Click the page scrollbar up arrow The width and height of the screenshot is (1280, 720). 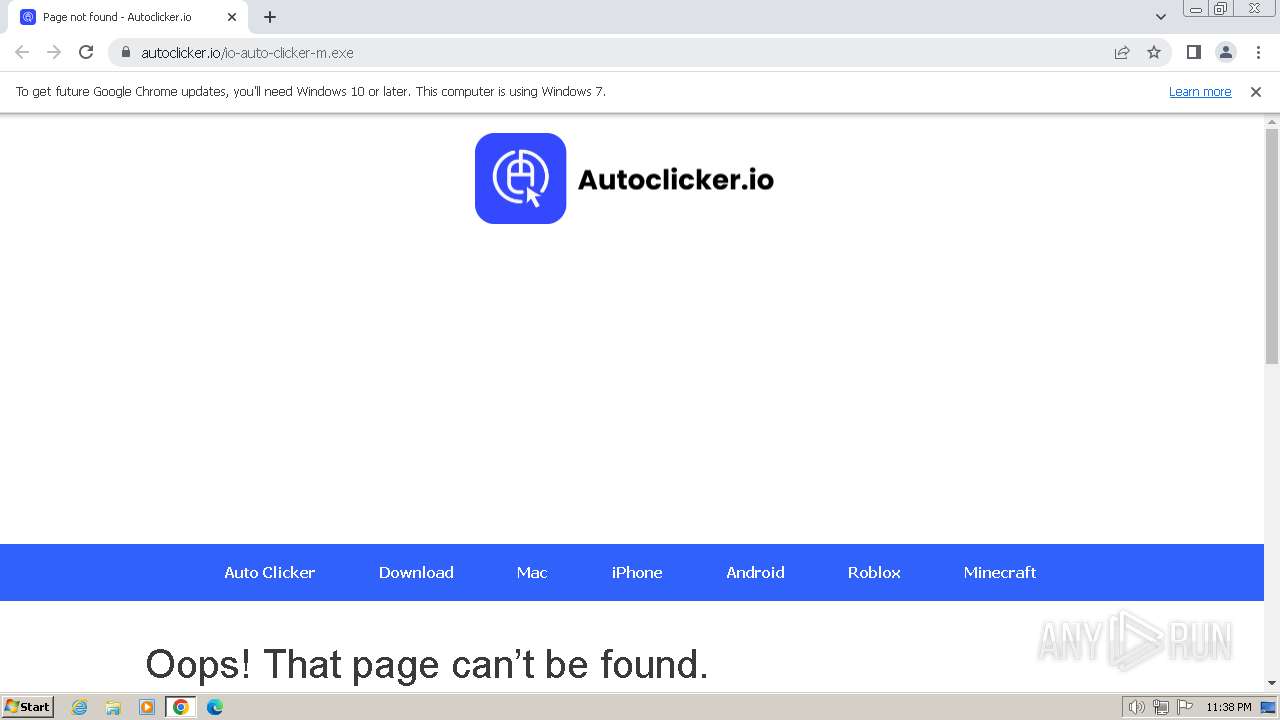pos(1272,122)
